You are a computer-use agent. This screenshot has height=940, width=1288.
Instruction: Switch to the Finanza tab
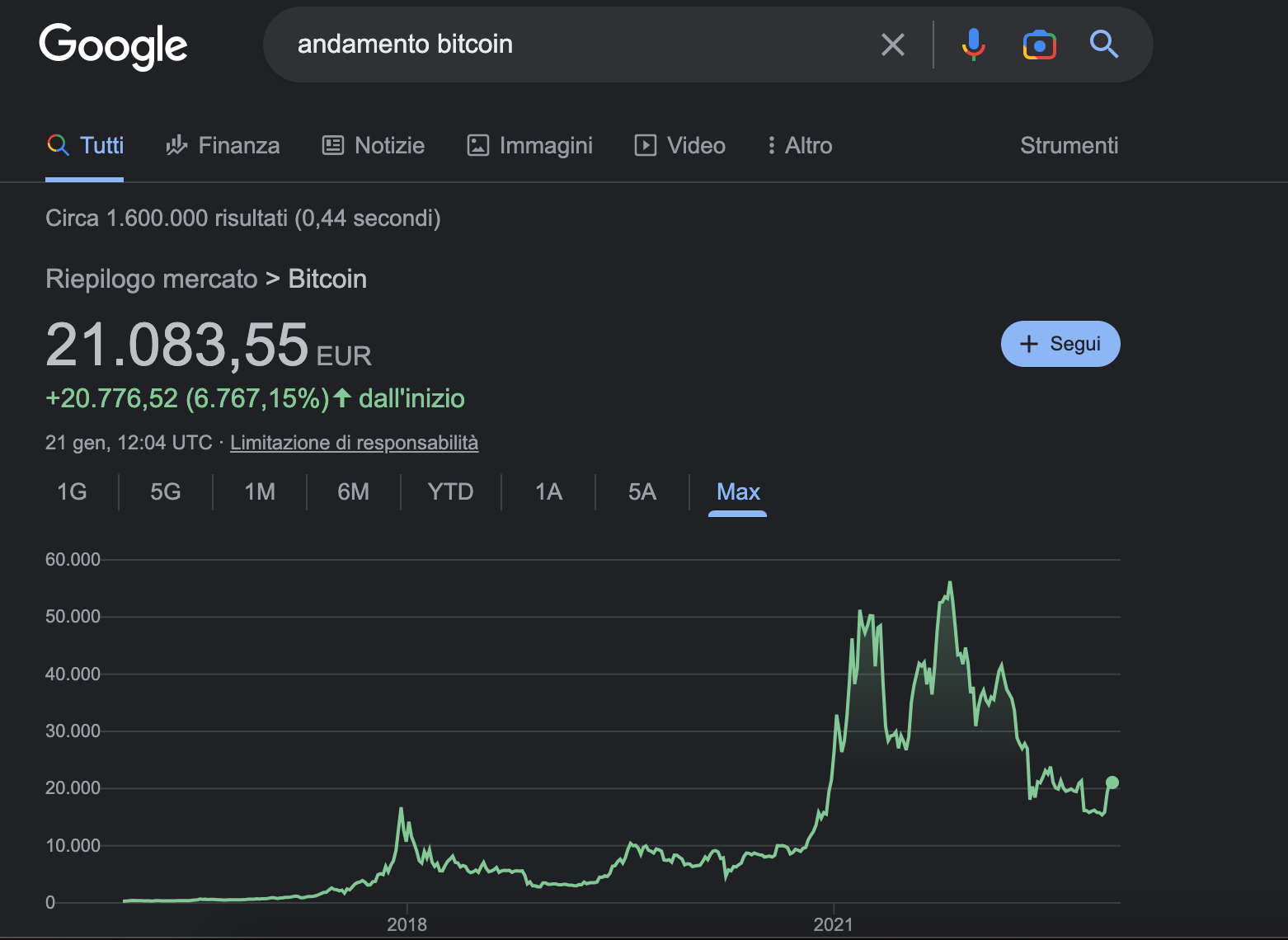223,146
